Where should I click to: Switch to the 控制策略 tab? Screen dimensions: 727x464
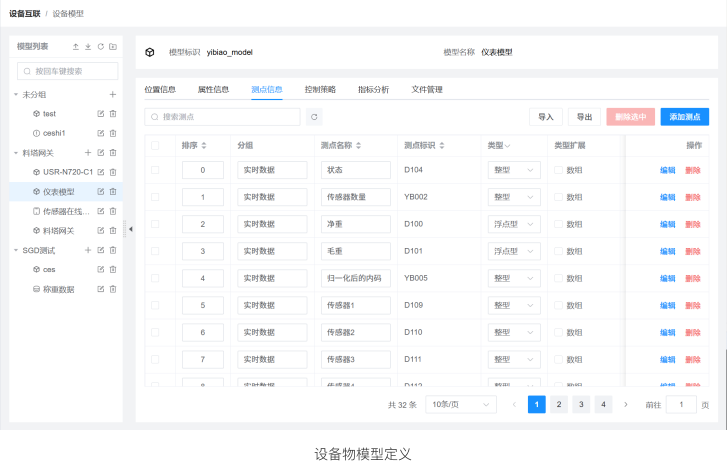[x=320, y=89]
